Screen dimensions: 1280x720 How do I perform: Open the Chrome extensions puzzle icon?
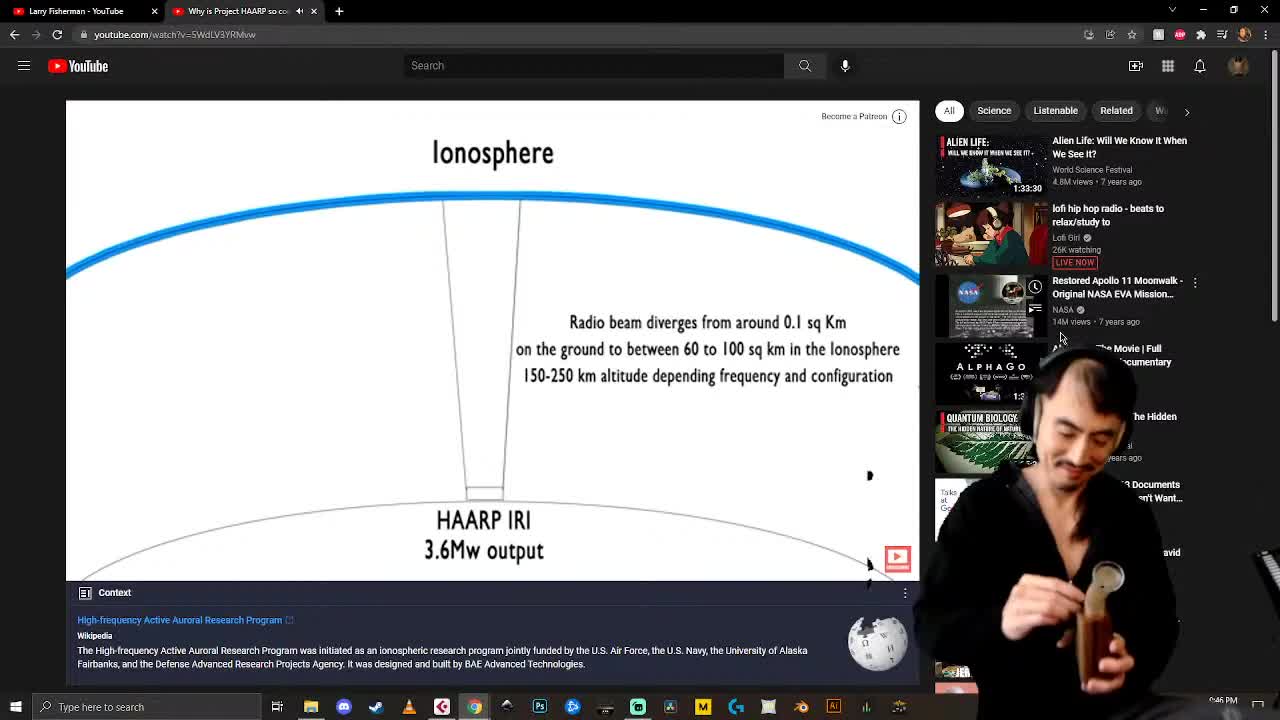click(1201, 34)
